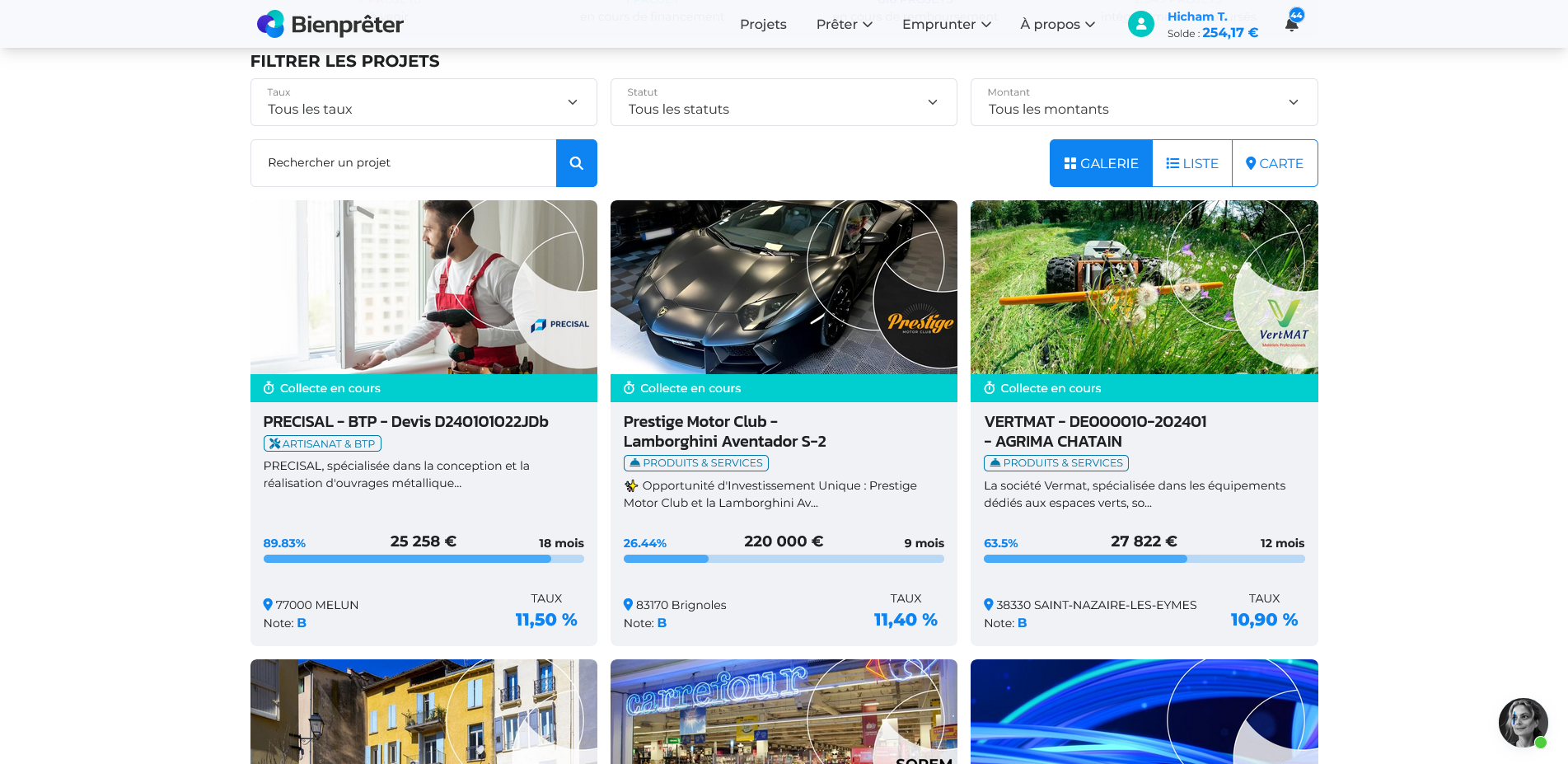Focus the 'Rechercher un projet' search field
1568x764 pixels.
coord(404,163)
